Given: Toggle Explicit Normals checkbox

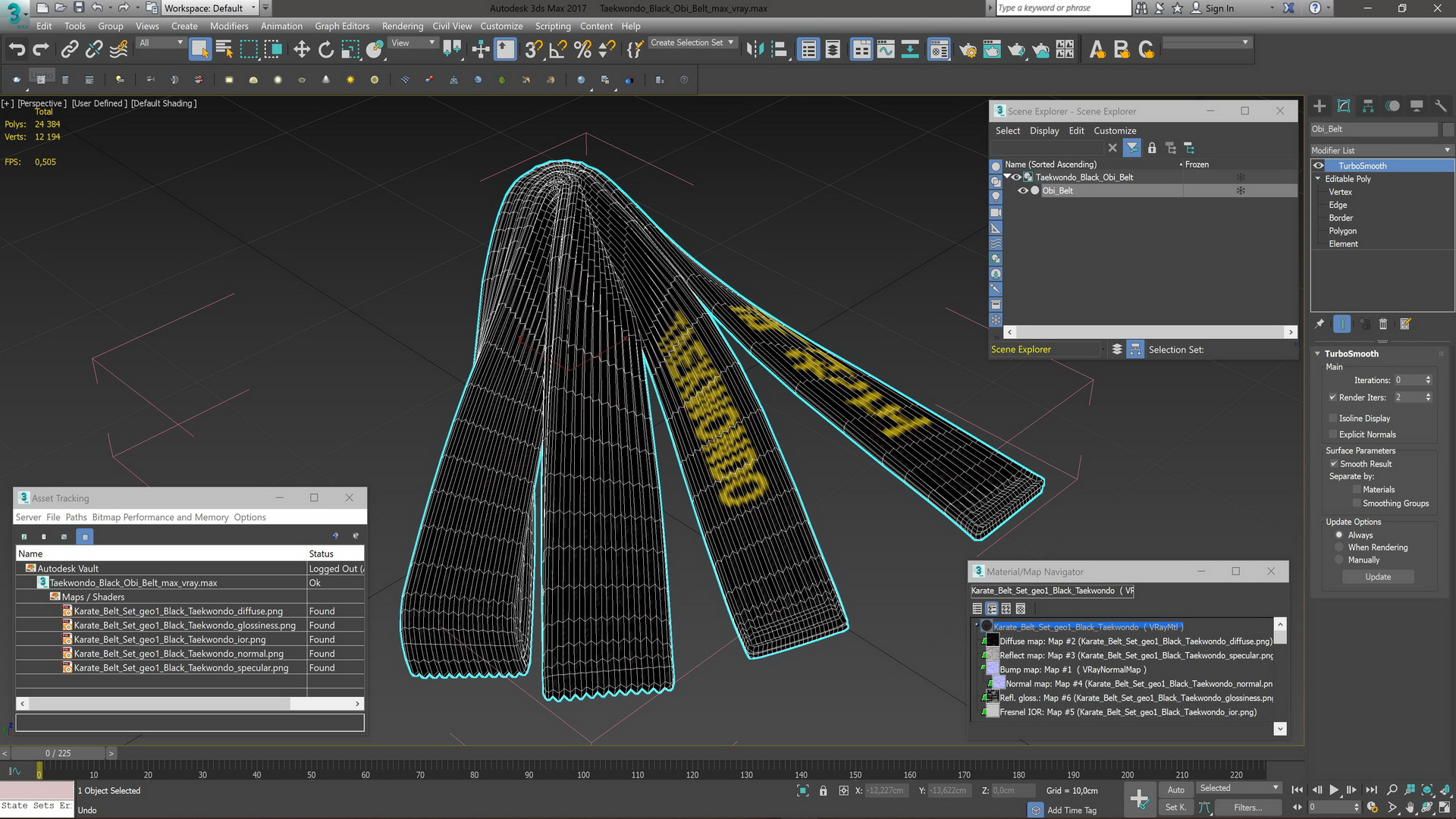Looking at the screenshot, I should [x=1332, y=435].
